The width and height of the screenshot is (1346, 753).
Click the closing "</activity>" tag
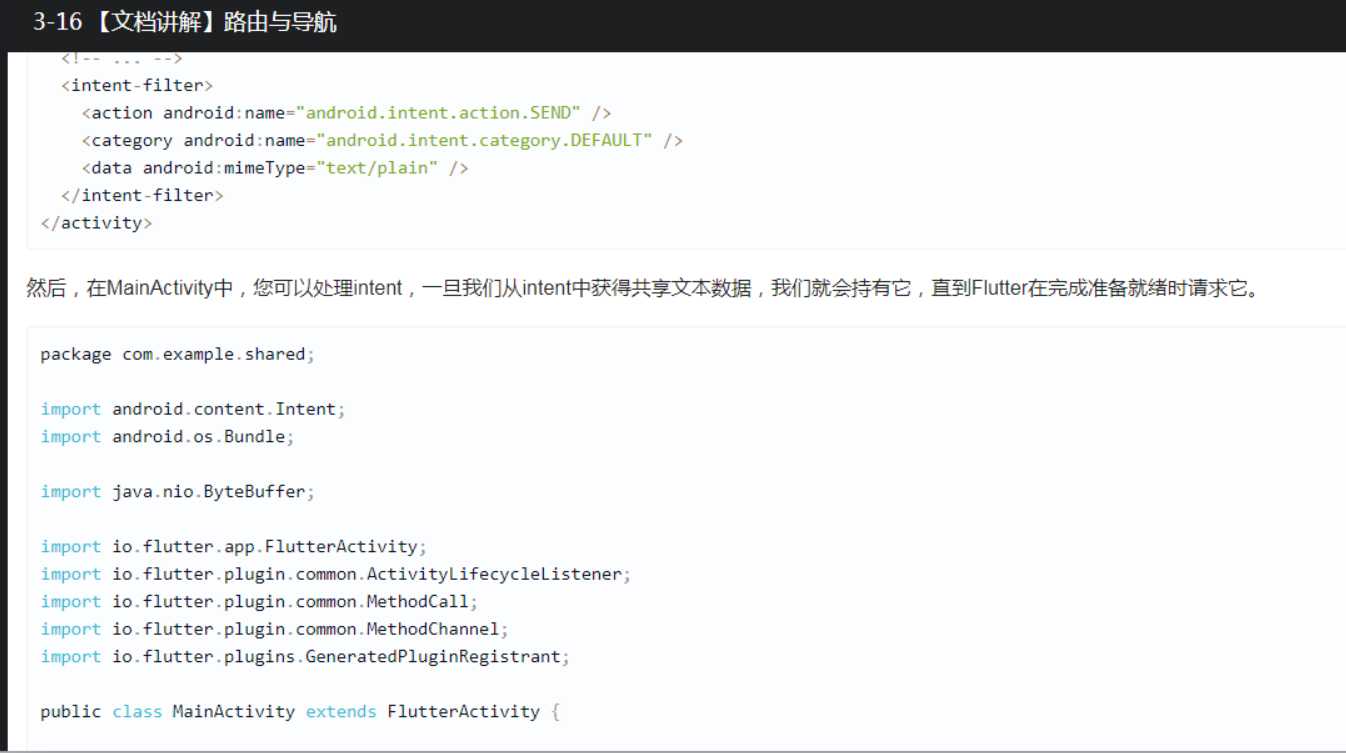(96, 223)
